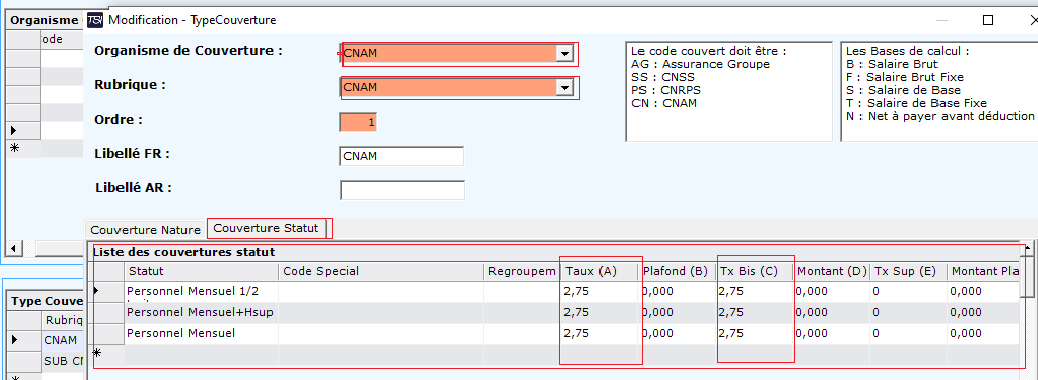Select the CNAM row in Type Couverture grid

point(61,340)
